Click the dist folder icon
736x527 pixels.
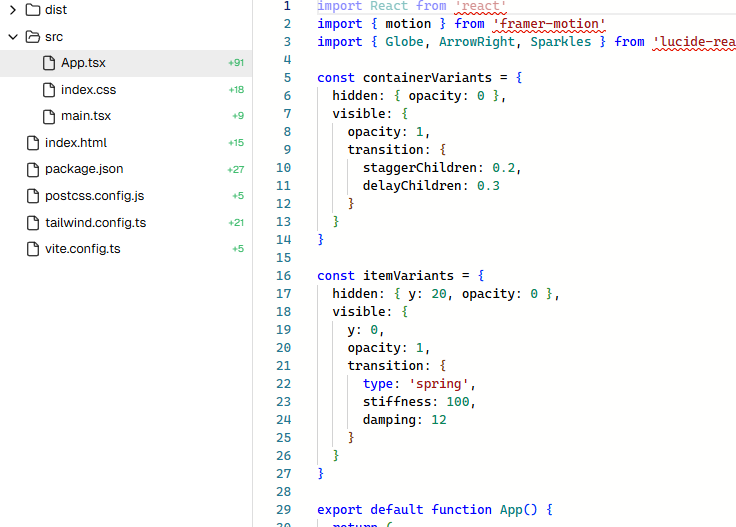point(32,10)
